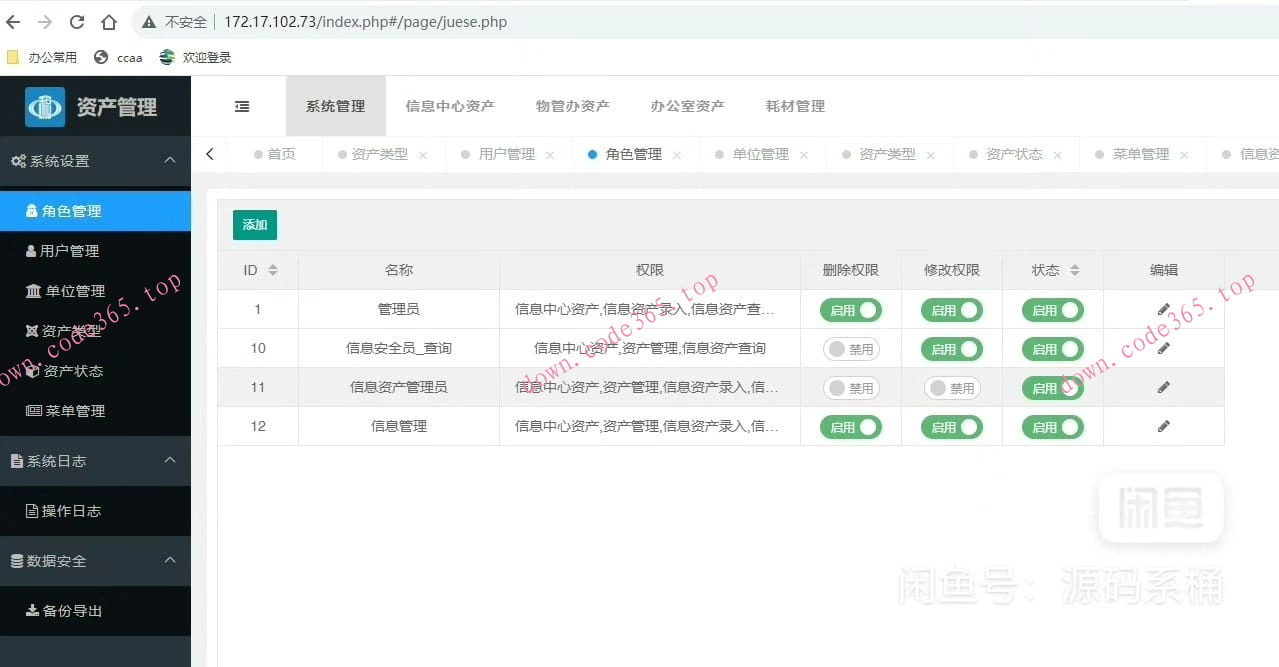Disable 删除权限 for the 管理员 role

coord(851,310)
